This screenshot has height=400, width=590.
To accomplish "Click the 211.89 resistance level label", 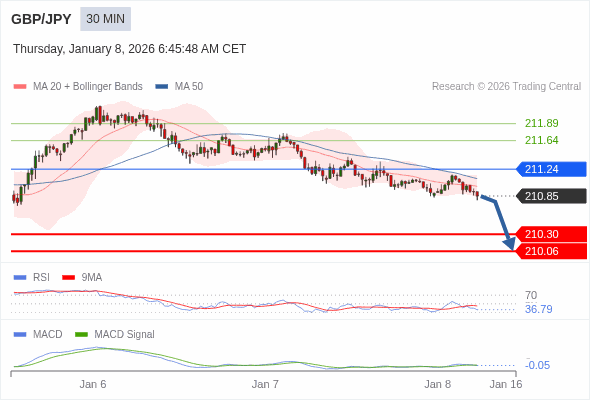I will (541, 123).
